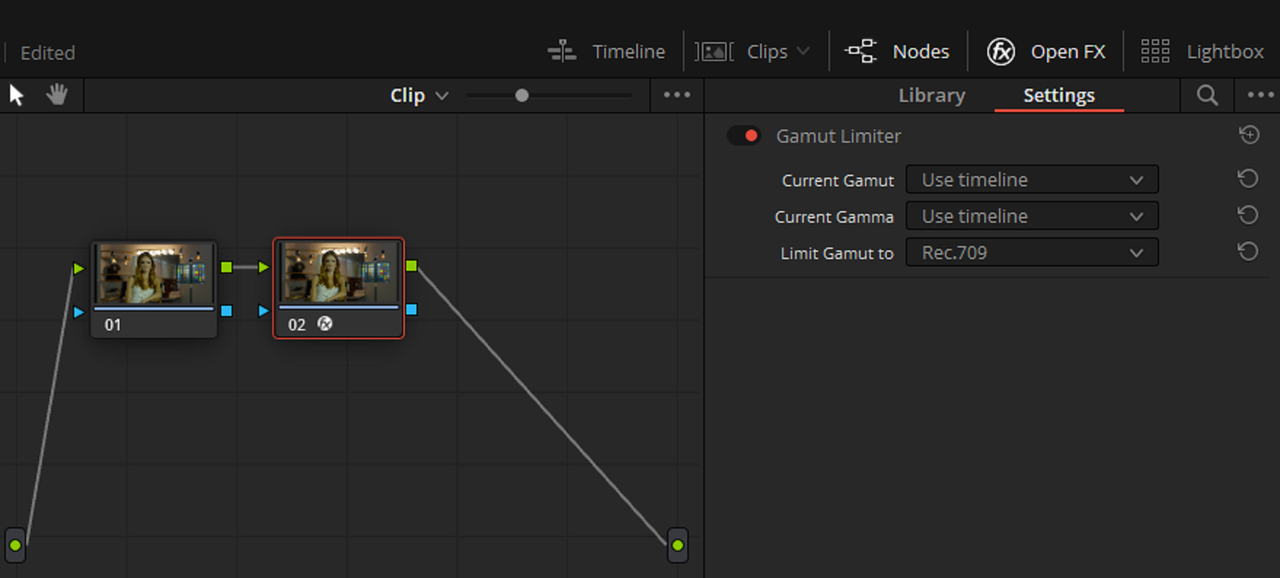Open node editor options beside the zoom slider
Viewport: 1280px width, 578px height.
(677, 95)
